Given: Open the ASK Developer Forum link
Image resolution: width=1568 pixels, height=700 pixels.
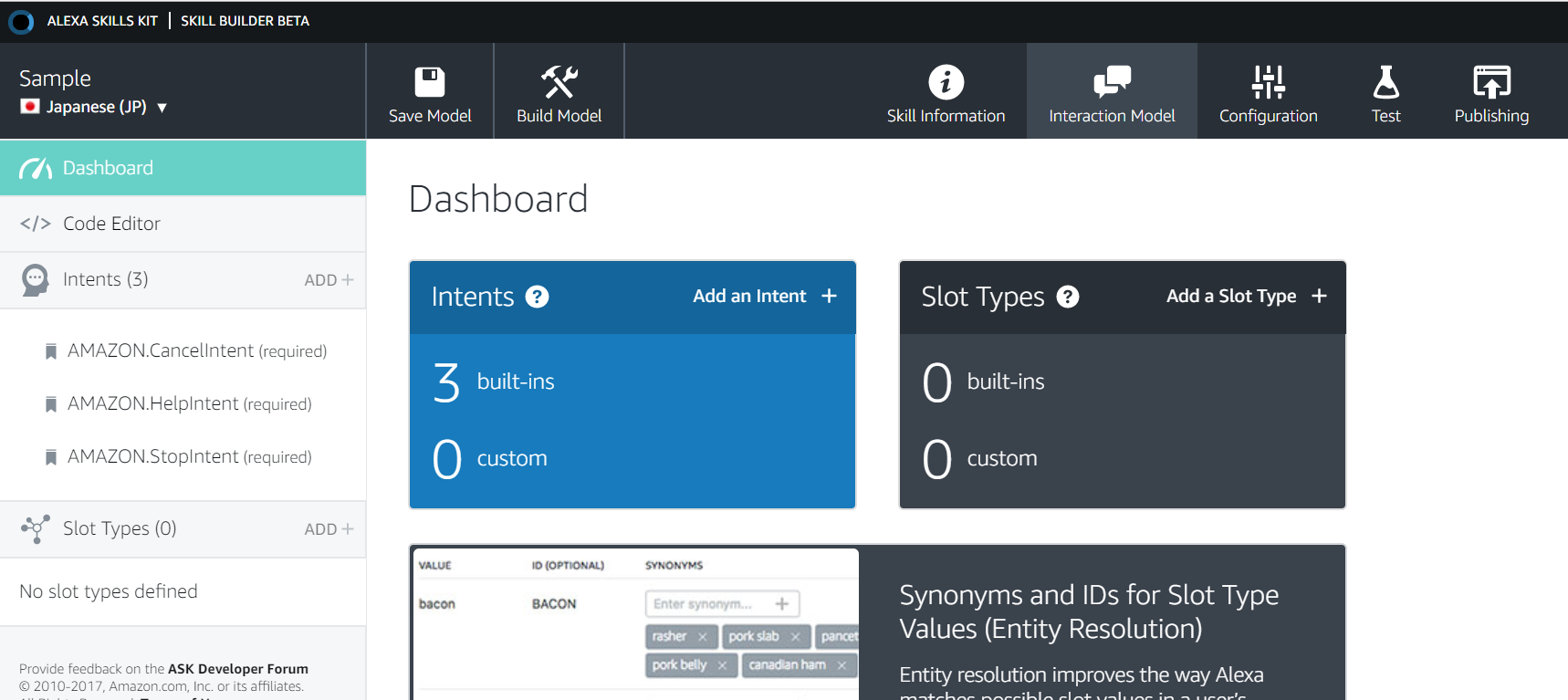Looking at the screenshot, I should pyautogui.click(x=238, y=669).
